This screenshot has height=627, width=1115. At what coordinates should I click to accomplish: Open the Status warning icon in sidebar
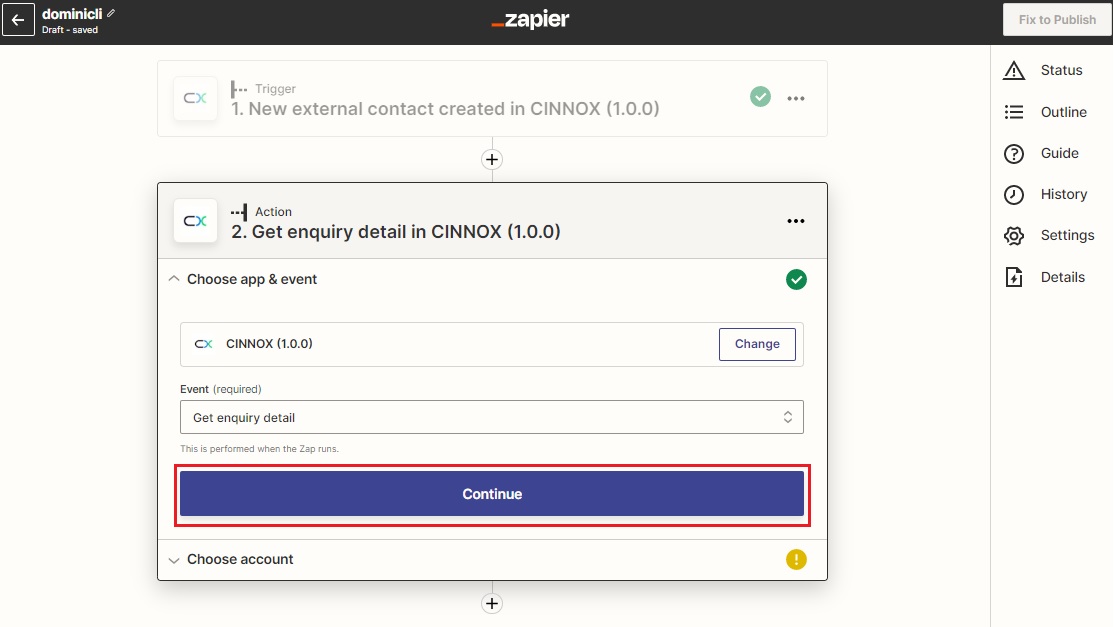[1014, 70]
